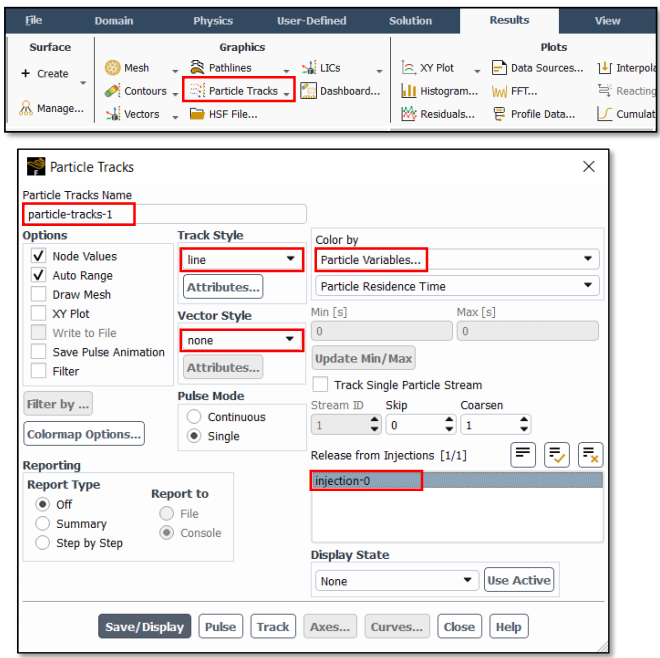Deselect all injections with X icon
Screen dimensions: 660x658
tap(591, 455)
